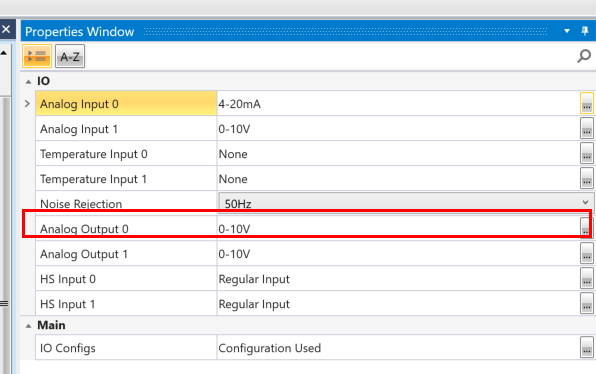The width and height of the screenshot is (596, 374).
Task: Collapse the Main category
Action: [x=28, y=326]
